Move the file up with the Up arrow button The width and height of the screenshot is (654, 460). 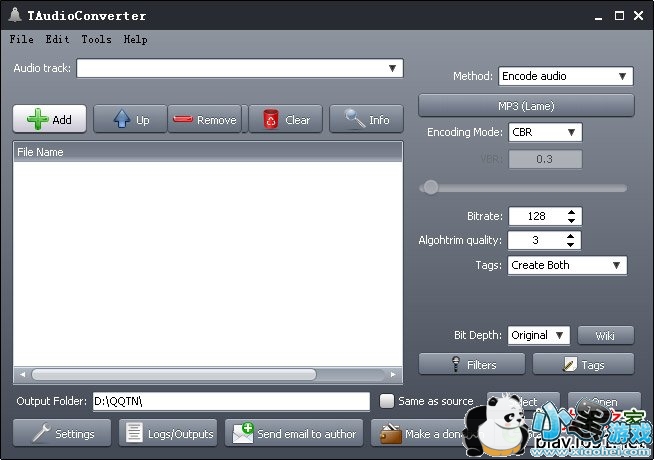pyautogui.click(x=130, y=120)
